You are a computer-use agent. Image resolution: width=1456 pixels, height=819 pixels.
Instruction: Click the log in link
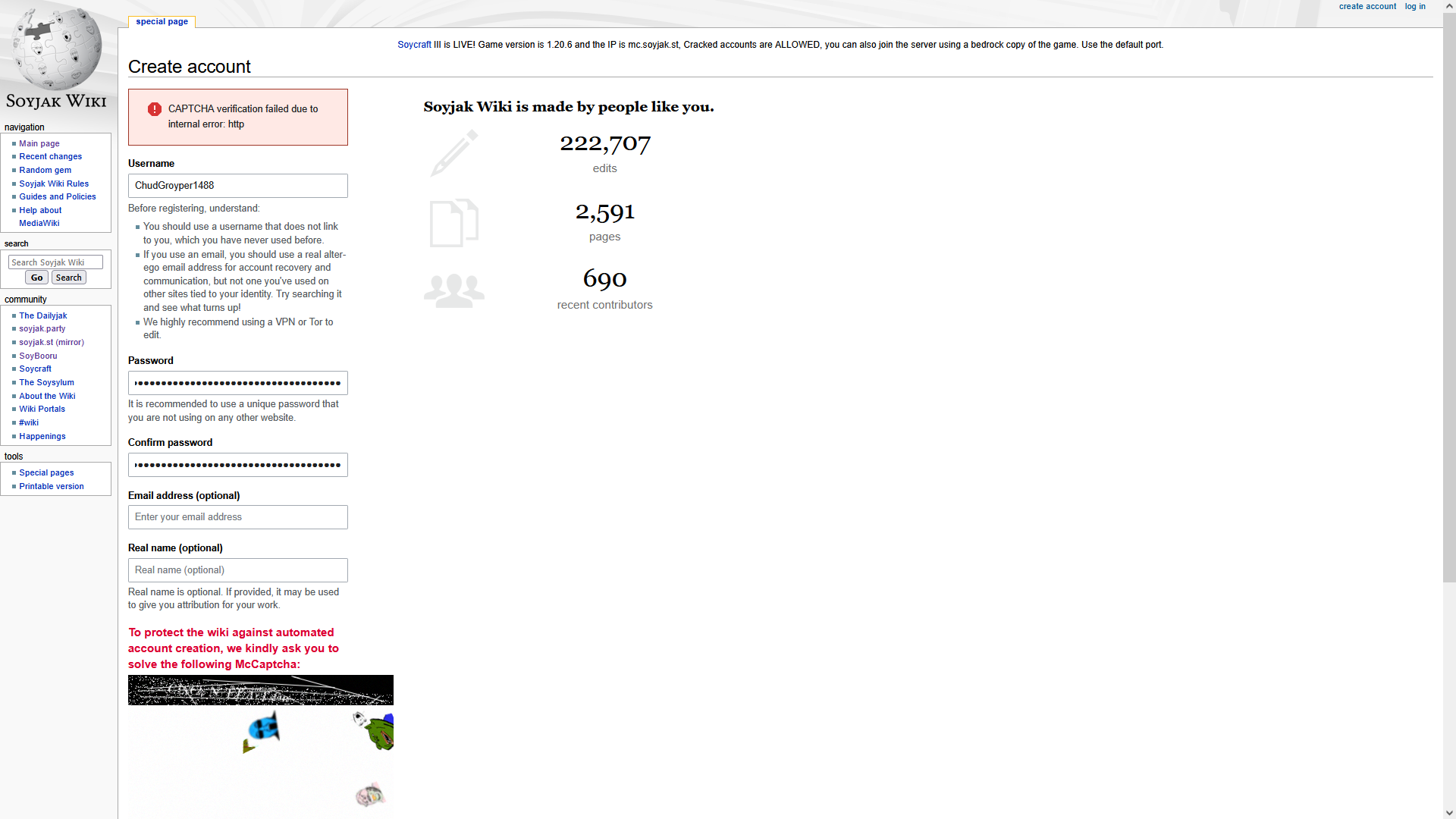point(1415,6)
